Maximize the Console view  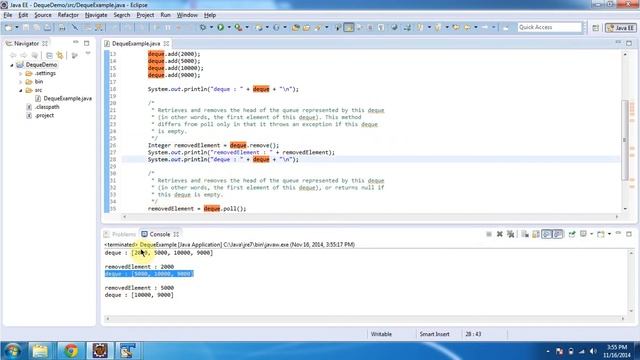[x=629, y=234]
